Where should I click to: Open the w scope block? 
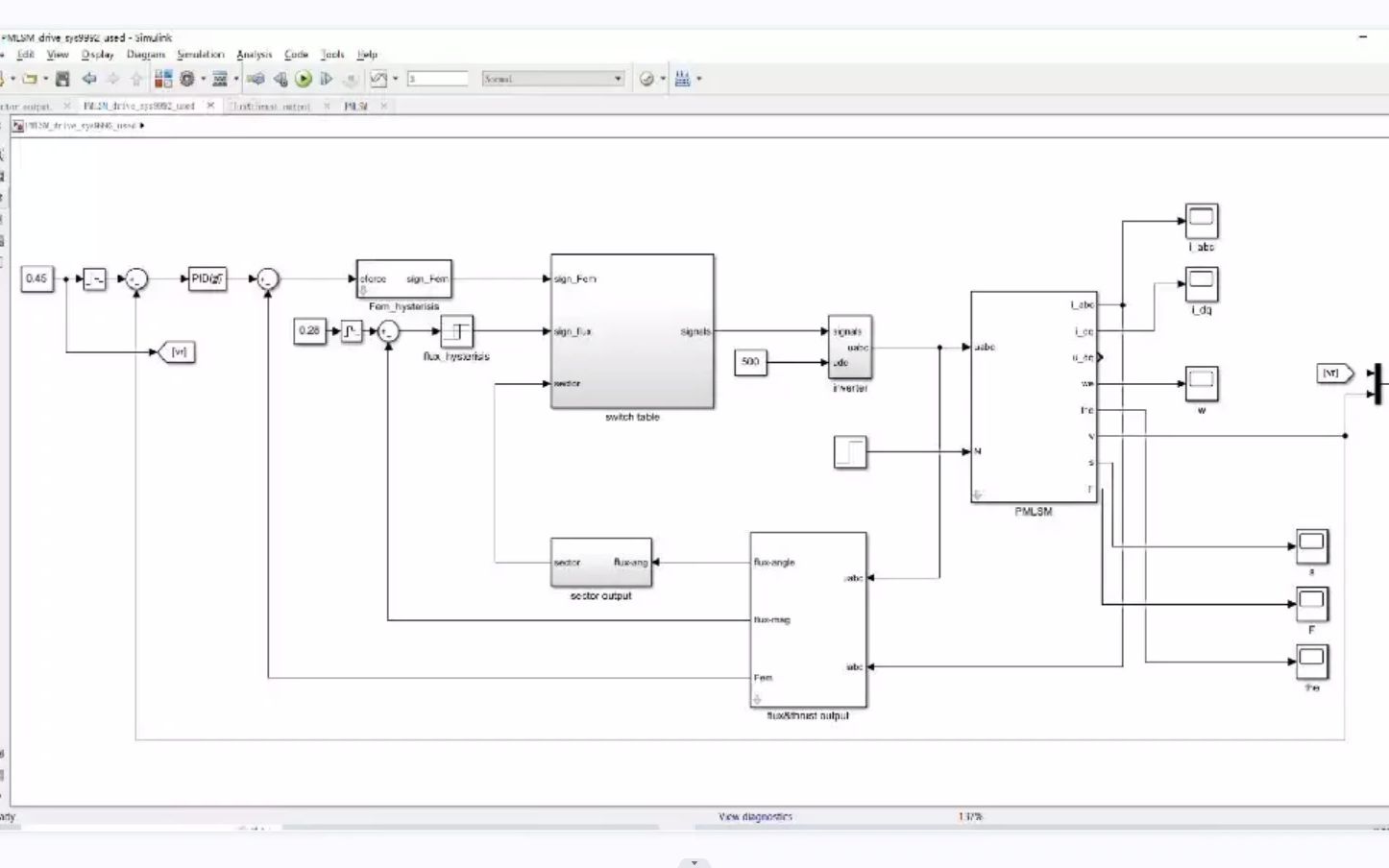(1202, 384)
